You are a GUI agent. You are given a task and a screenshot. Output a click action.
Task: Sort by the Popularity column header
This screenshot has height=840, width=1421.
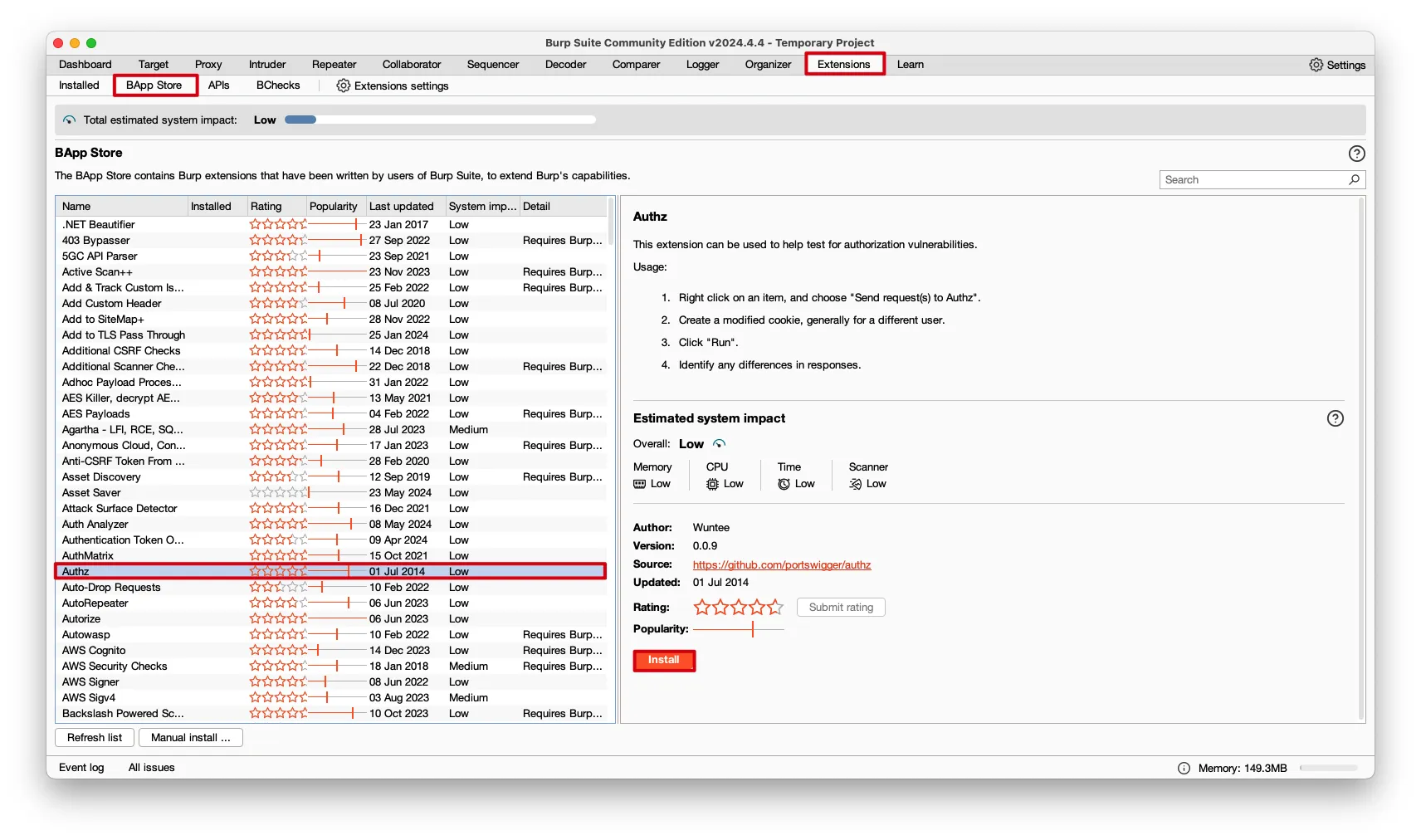[x=335, y=207]
